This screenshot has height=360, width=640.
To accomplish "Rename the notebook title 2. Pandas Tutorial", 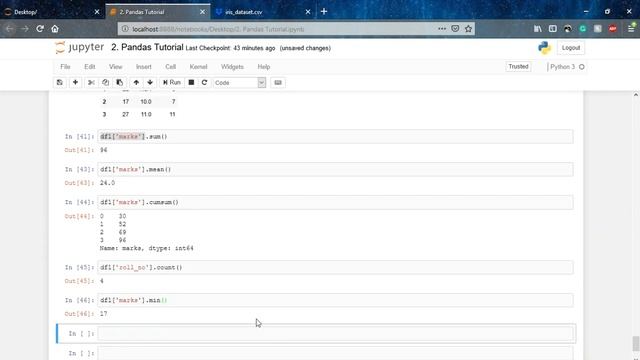I will coord(147,47).
